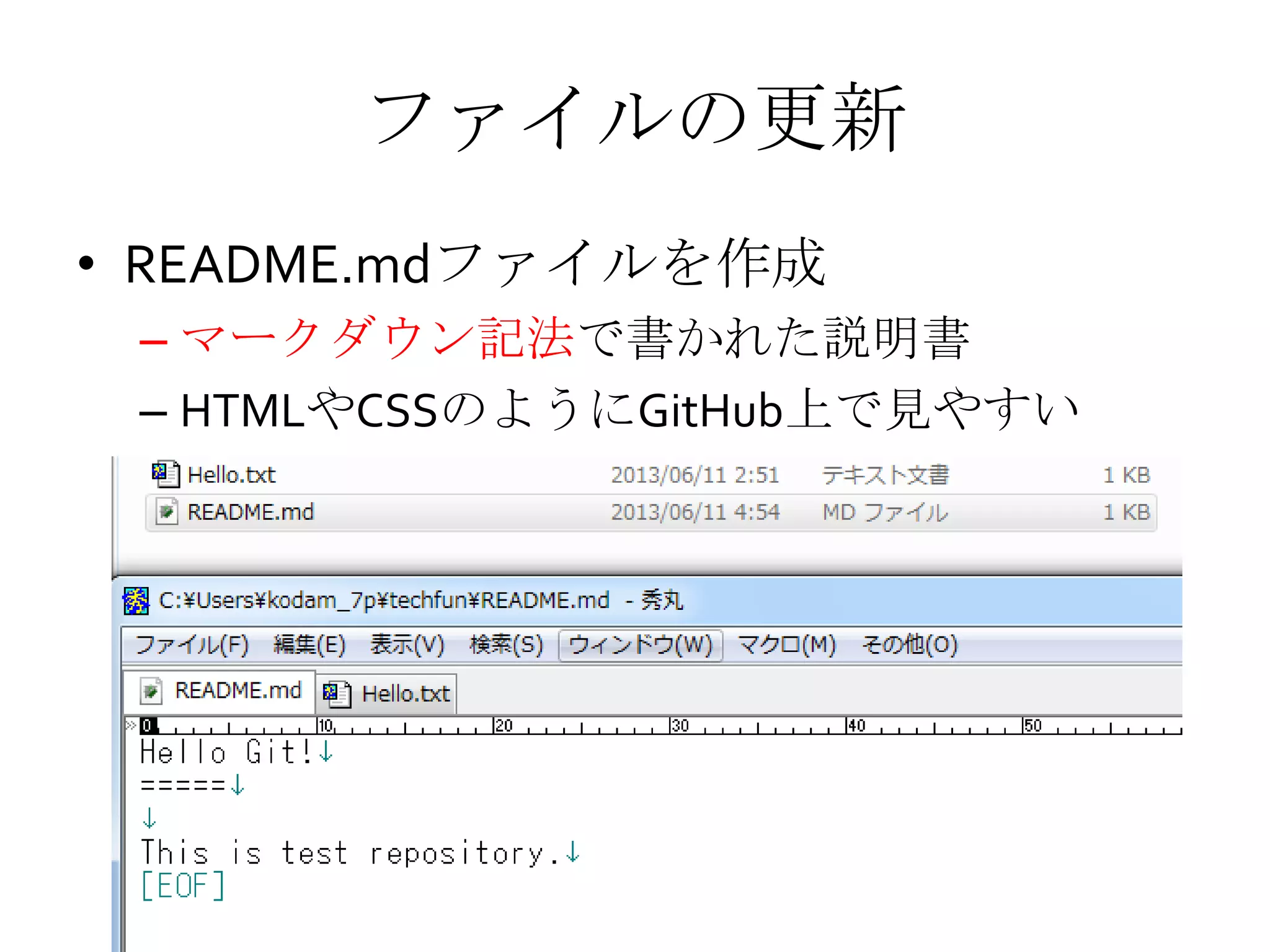Image resolution: width=1270 pixels, height=952 pixels.
Task: Click the ruler column marker 0
Action: tap(149, 725)
